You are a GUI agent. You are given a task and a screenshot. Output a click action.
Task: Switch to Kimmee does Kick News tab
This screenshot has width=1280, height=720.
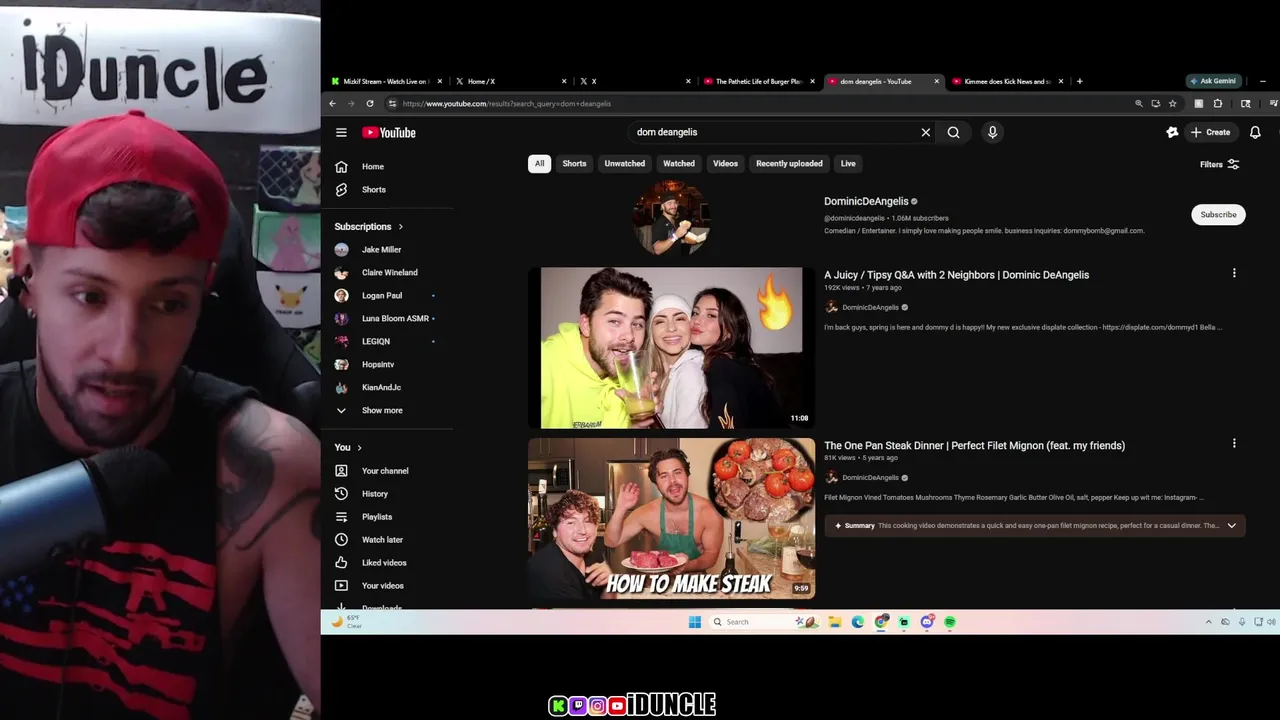(1007, 81)
